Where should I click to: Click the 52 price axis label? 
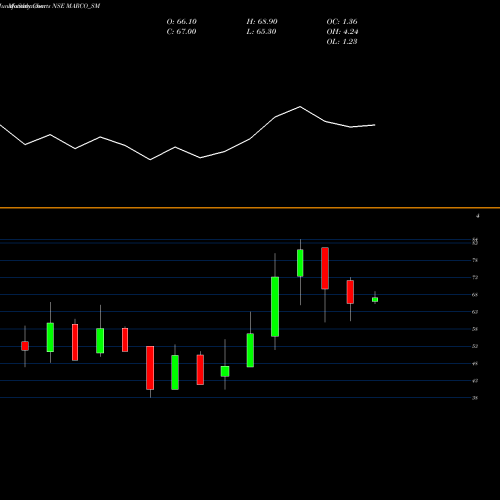tap(475, 346)
